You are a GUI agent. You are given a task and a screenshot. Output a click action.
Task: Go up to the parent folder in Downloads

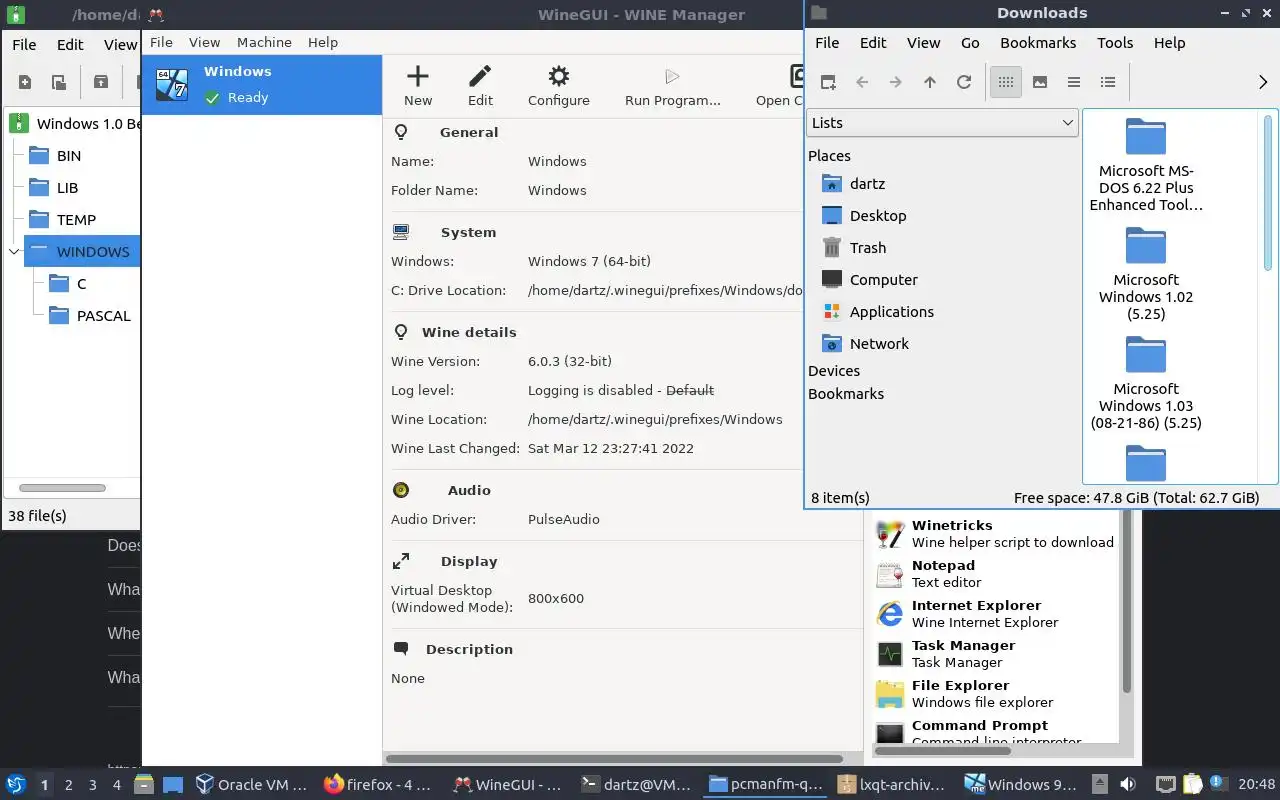(x=930, y=82)
